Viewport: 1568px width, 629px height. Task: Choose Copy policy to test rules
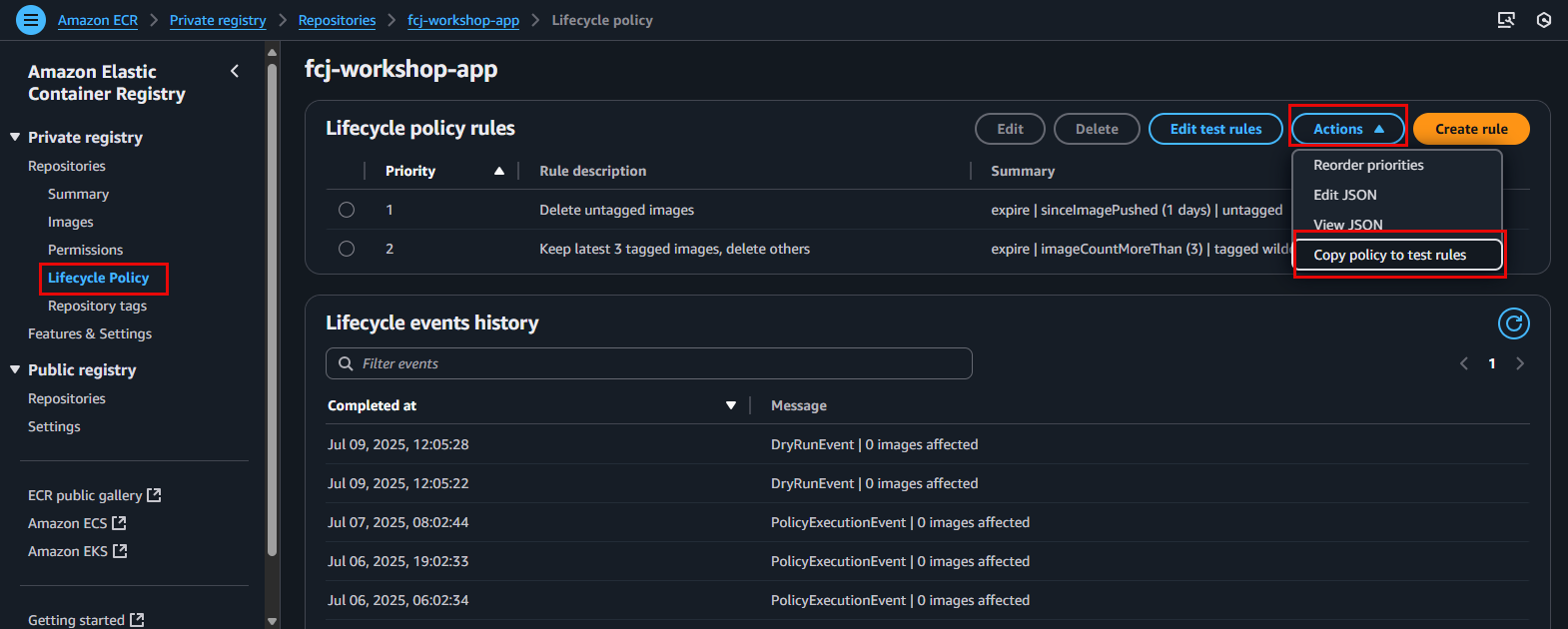click(1398, 255)
